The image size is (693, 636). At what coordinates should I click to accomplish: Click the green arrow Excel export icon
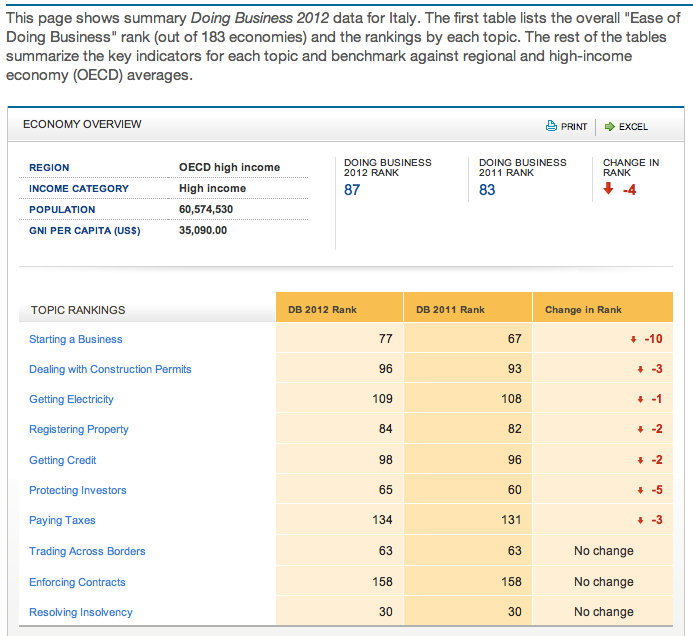[610, 126]
